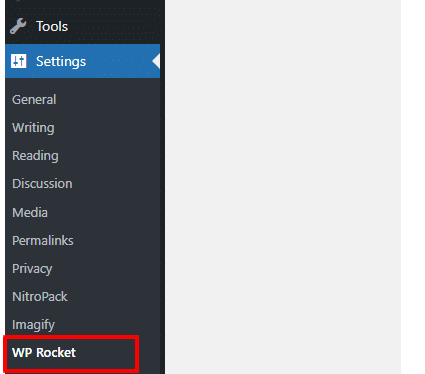Click the Settings sliders icon

pyautogui.click(x=18, y=61)
